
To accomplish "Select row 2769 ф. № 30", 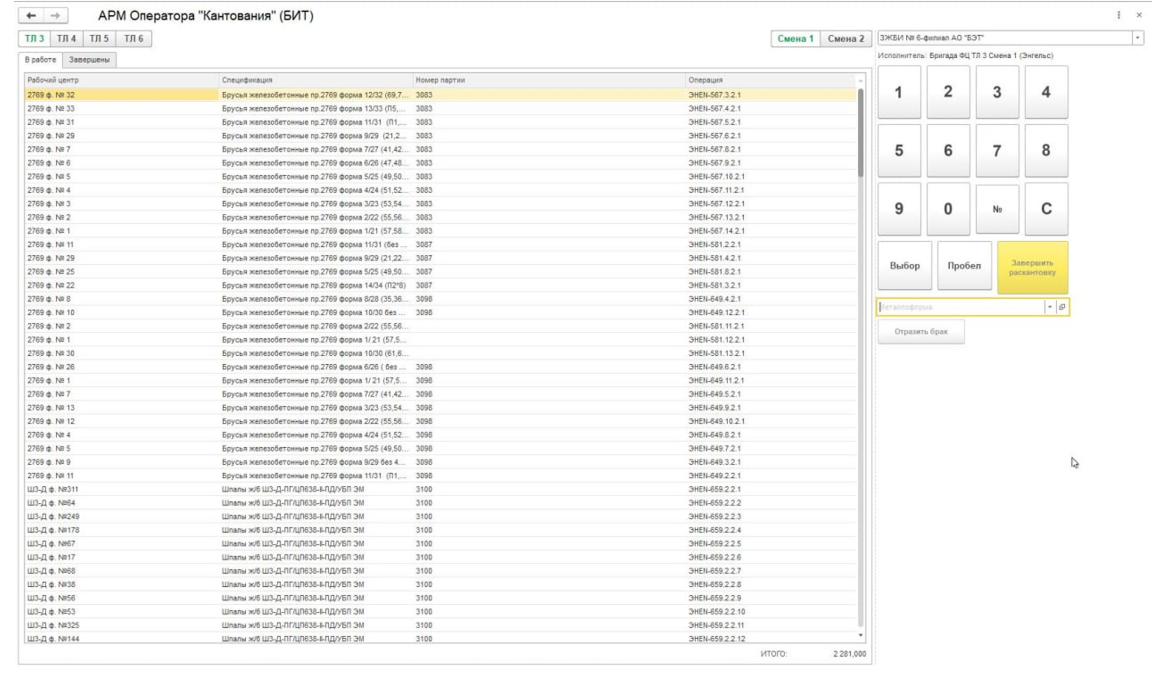I will click(441, 353).
